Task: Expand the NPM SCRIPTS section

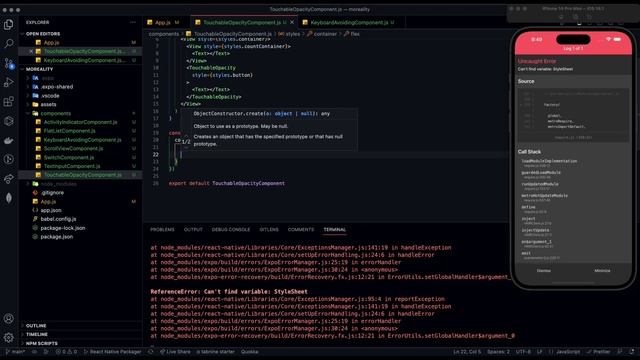Action: [42, 343]
